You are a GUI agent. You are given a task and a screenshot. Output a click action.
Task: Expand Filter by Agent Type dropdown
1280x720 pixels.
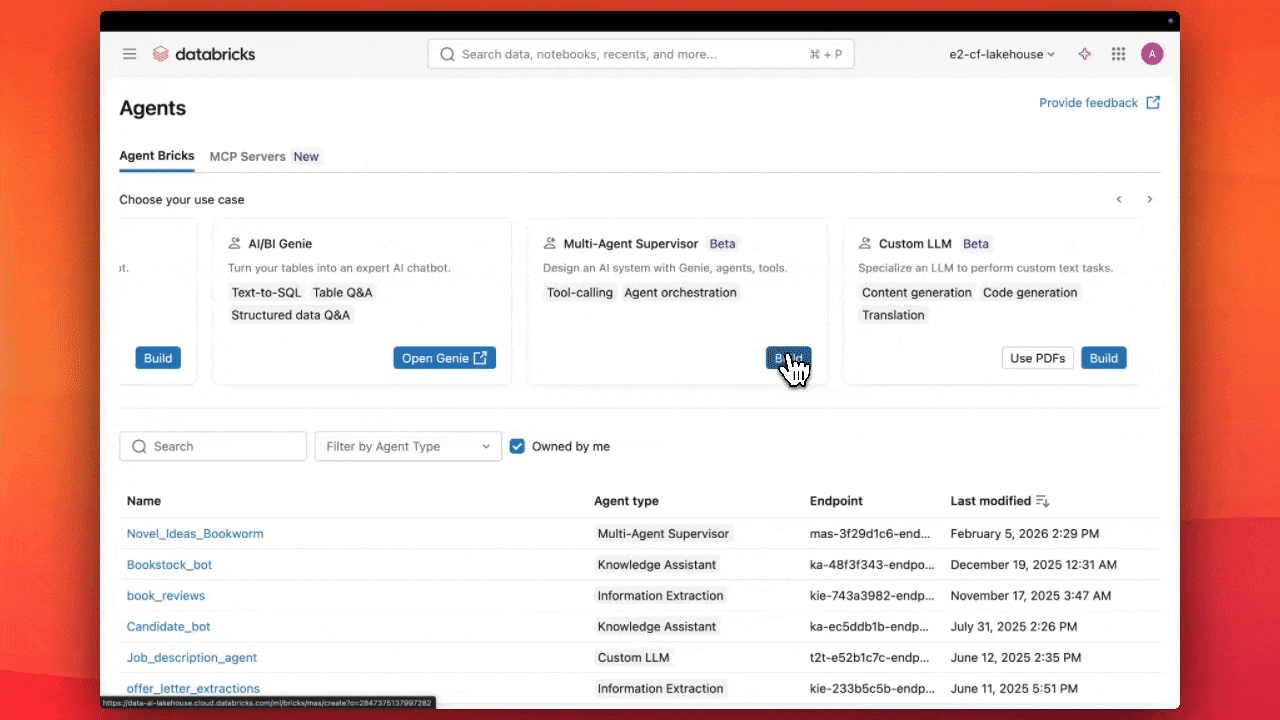408,446
